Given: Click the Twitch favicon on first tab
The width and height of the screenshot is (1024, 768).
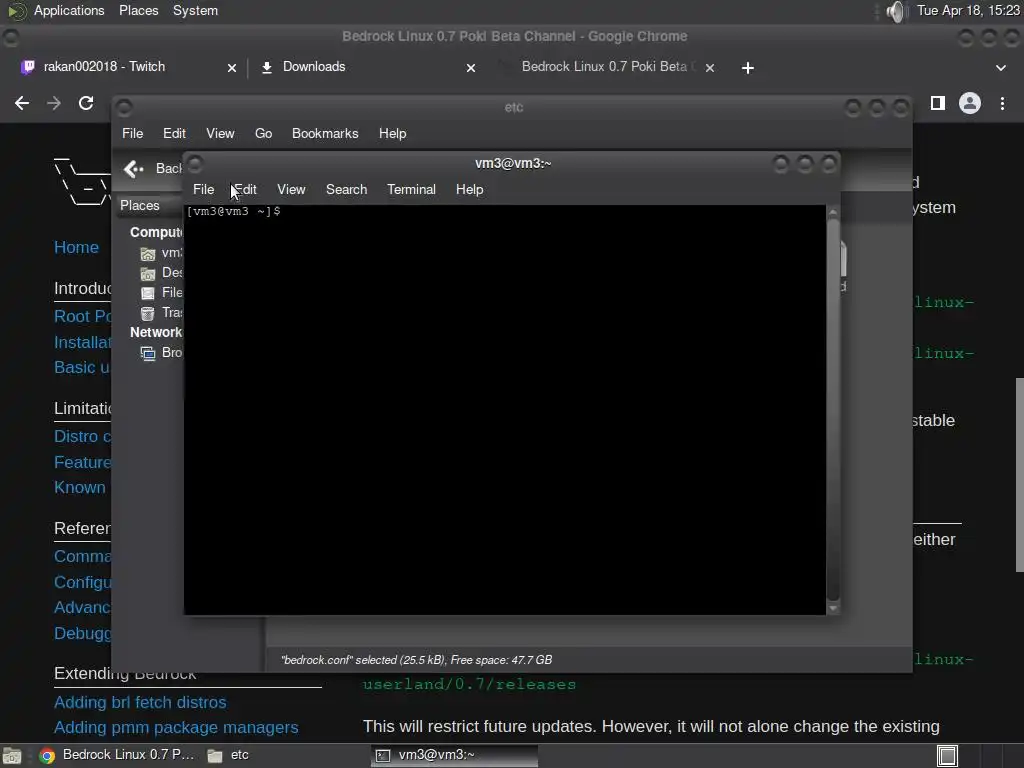Looking at the screenshot, I should pos(28,67).
